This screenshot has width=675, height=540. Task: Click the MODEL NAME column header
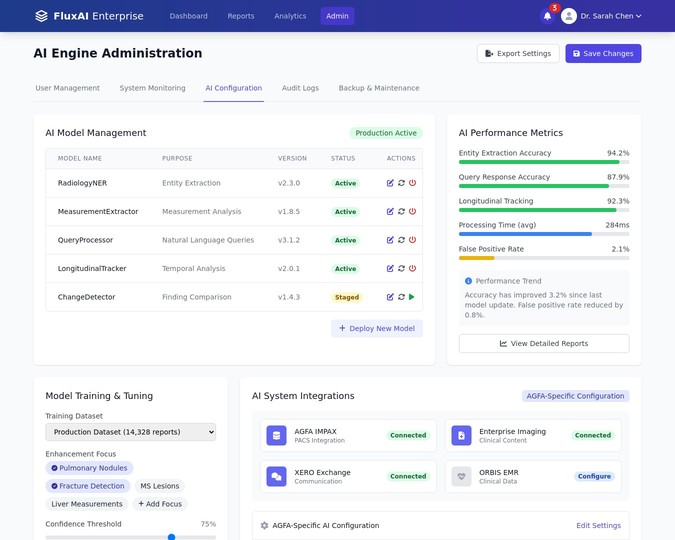[x=80, y=158]
